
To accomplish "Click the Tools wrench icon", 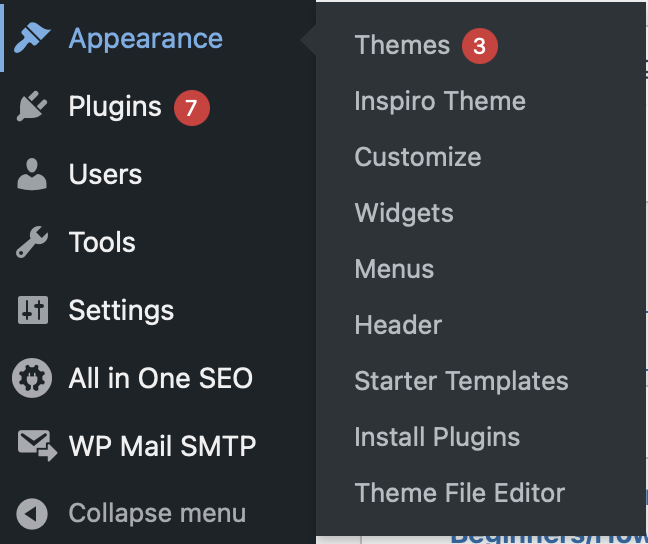I will 32,242.
